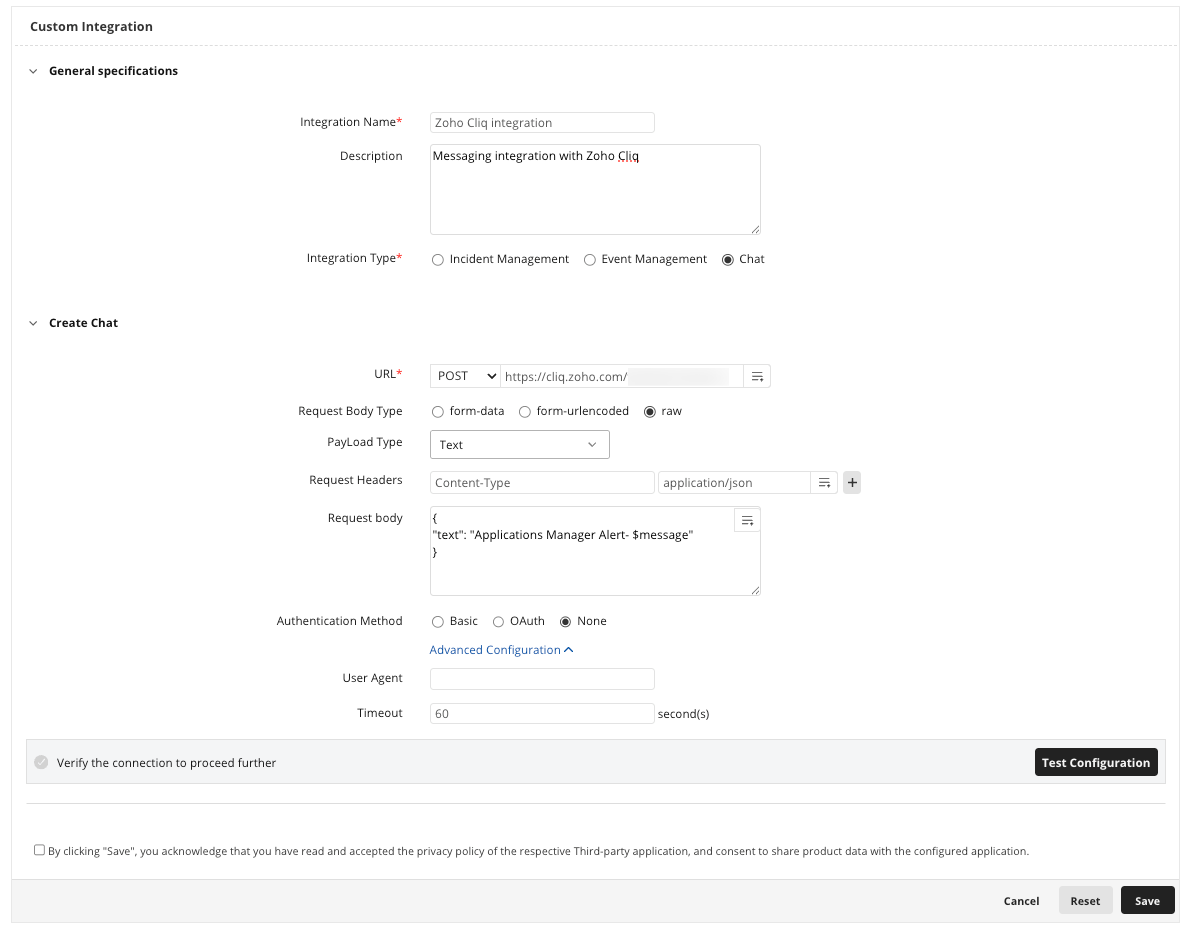Click the Request body textarea resize handle
Screen dimensions: 1188x936
click(x=755, y=590)
